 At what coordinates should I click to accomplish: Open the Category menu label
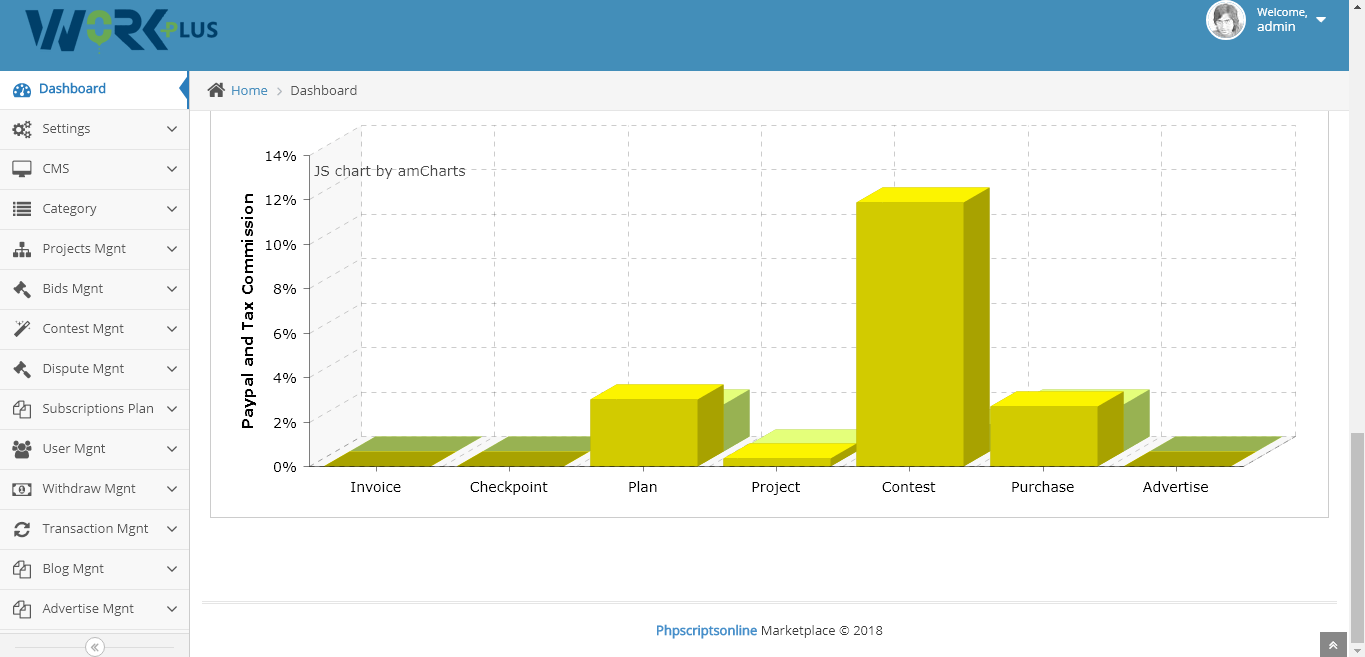pos(69,209)
